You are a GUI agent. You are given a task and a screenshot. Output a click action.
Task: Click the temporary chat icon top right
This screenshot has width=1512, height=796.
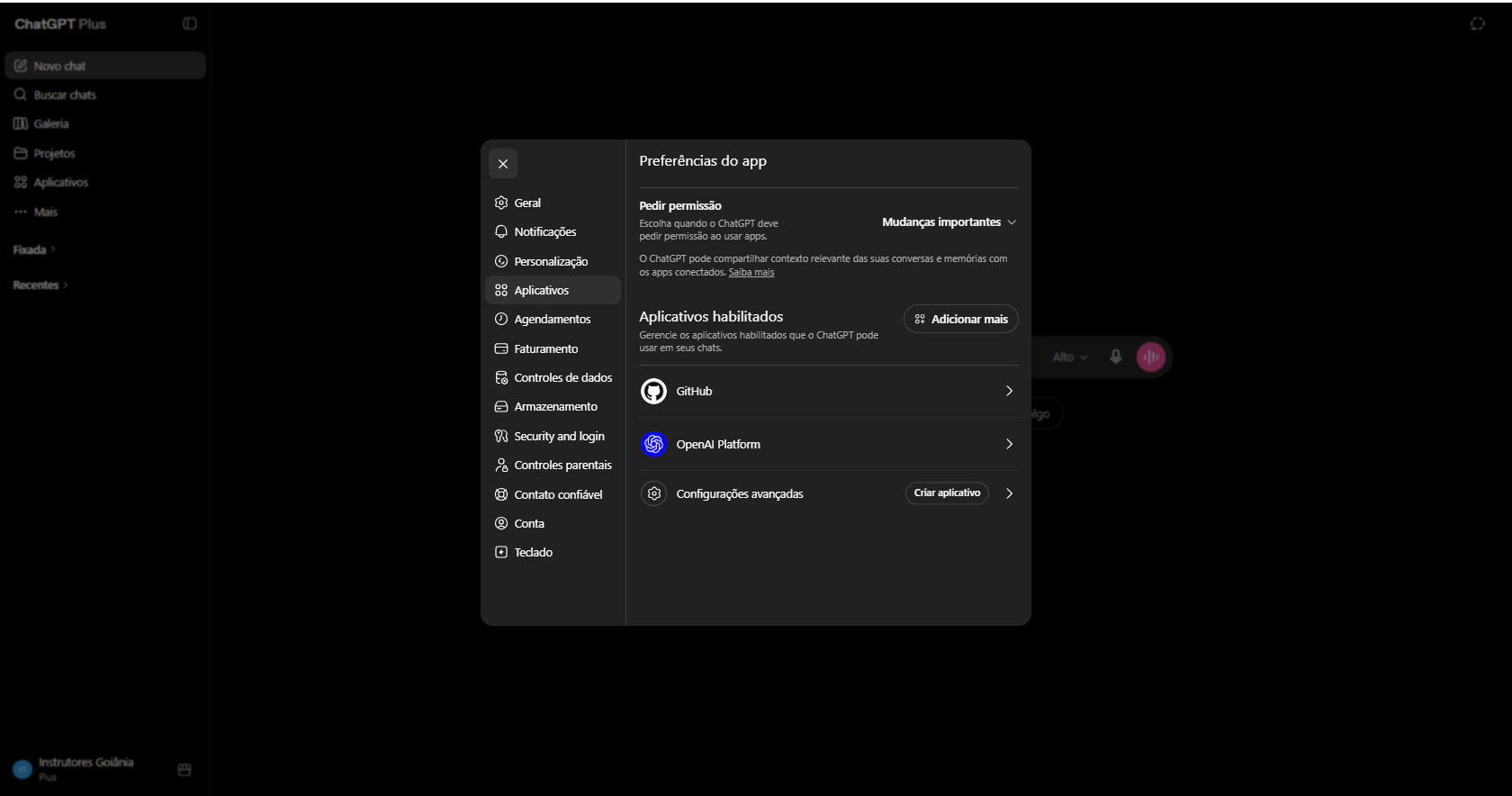pyautogui.click(x=1478, y=23)
